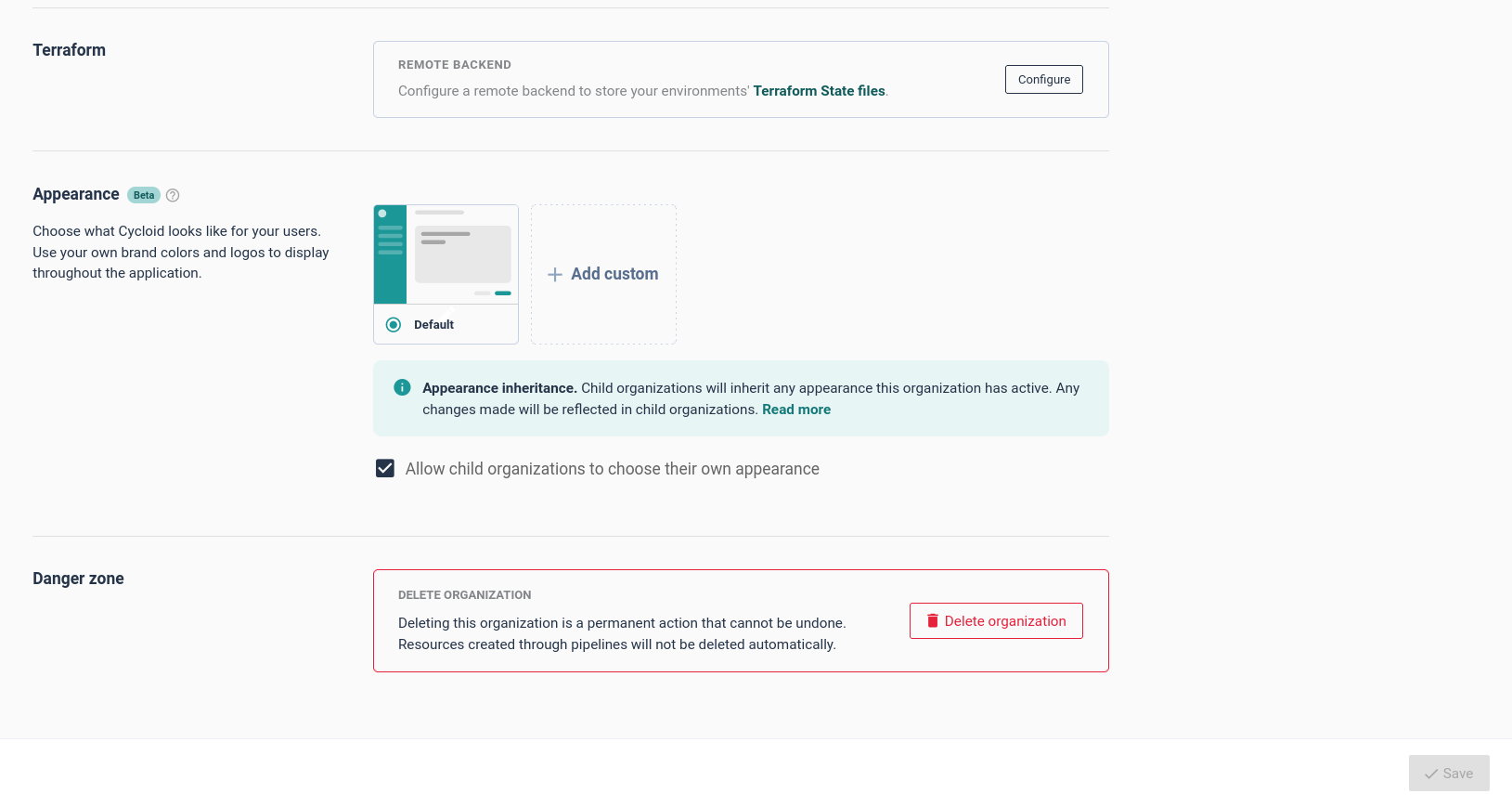Open the Terraform State files link
The width and height of the screenshot is (1512, 807).
pyautogui.click(x=819, y=91)
